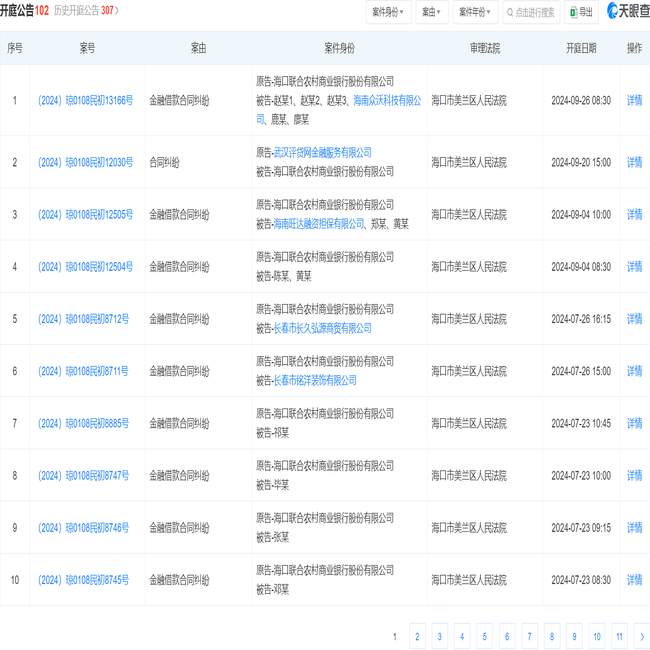Screen dimensions: 650x650
Task: Click the 案号 column header
Action: point(87,48)
